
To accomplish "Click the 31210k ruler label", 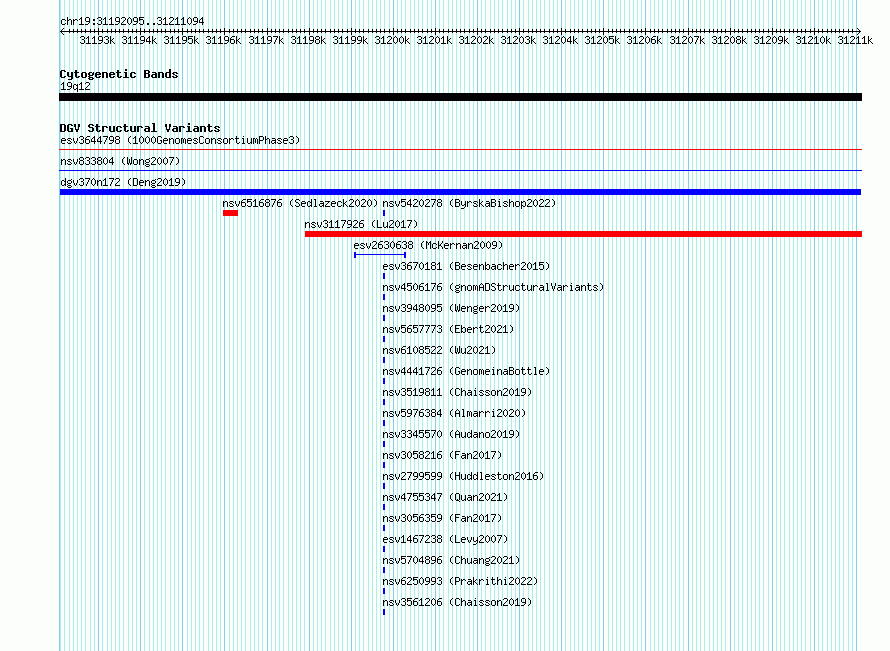I will click(x=813, y=40).
